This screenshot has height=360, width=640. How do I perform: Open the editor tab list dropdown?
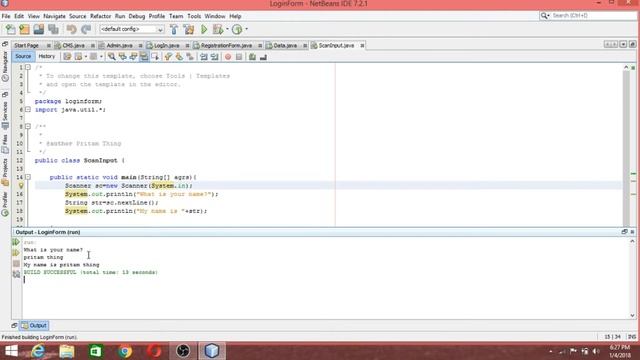(623, 44)
